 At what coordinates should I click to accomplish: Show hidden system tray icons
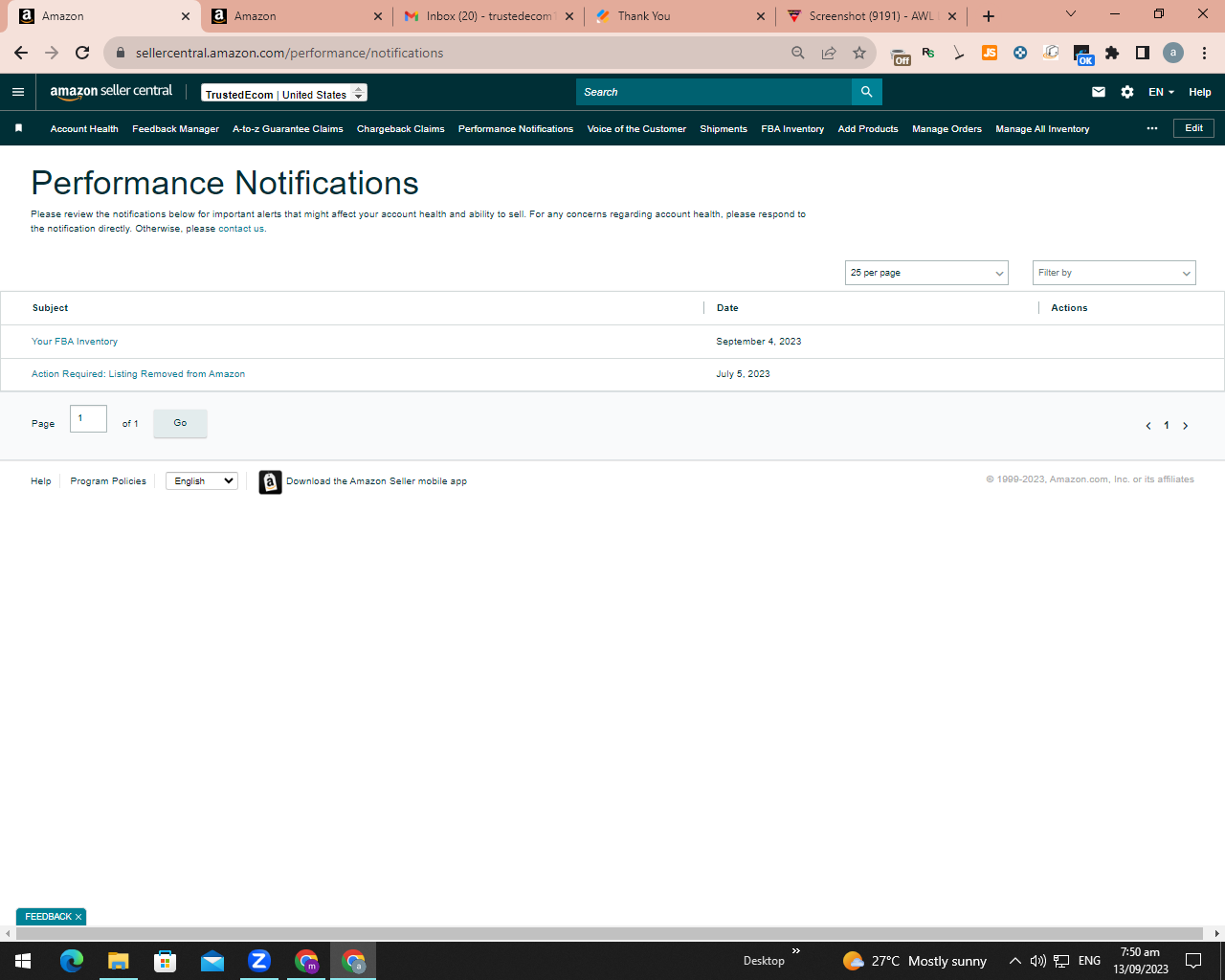pos(1014,961)
